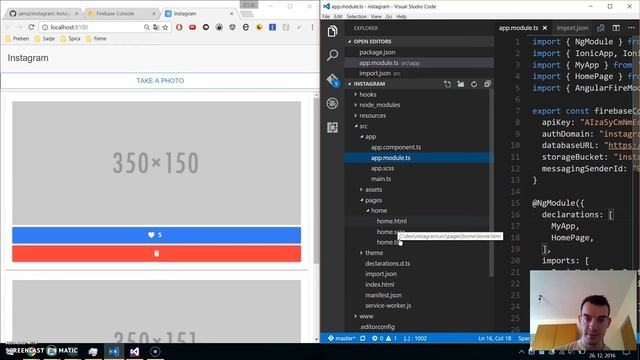Open the Help menu in VS Code
Viewport: 640px width, 360px height.
click(401, 17)
